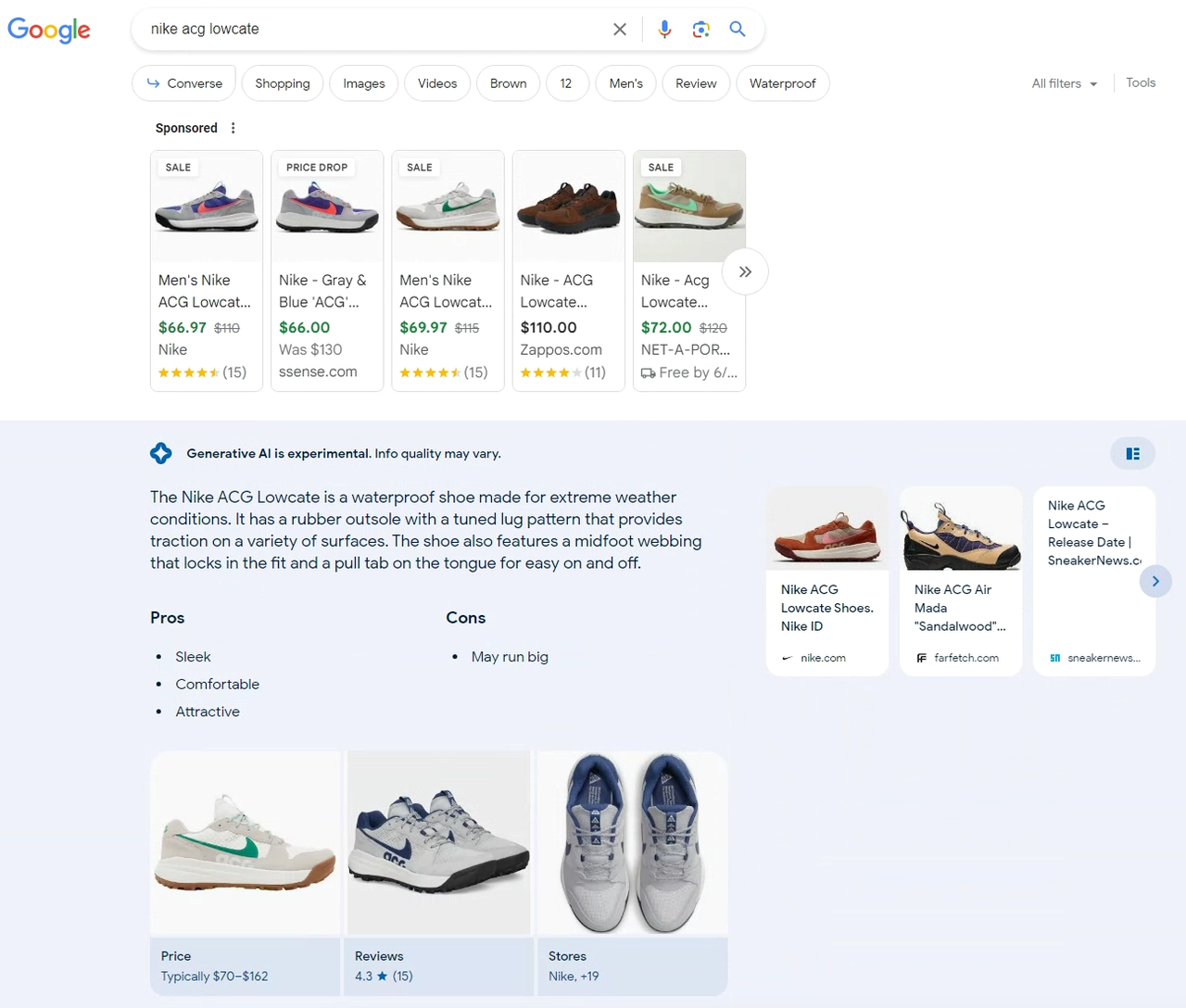This screenshot has height=1008, width=1186.
Task: Click the star rating on Zappos card
Action: 551,372
